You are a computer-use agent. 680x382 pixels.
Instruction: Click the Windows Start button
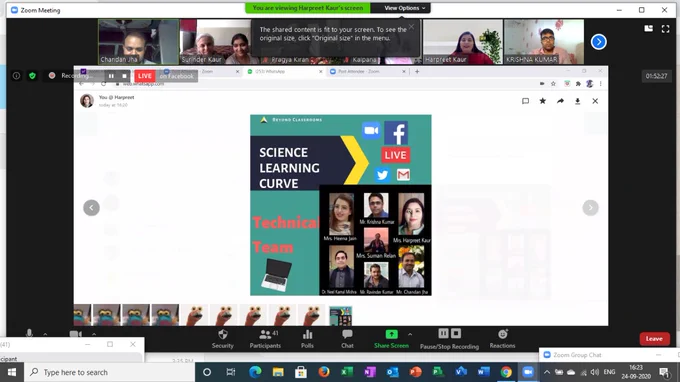coord(12,372)
